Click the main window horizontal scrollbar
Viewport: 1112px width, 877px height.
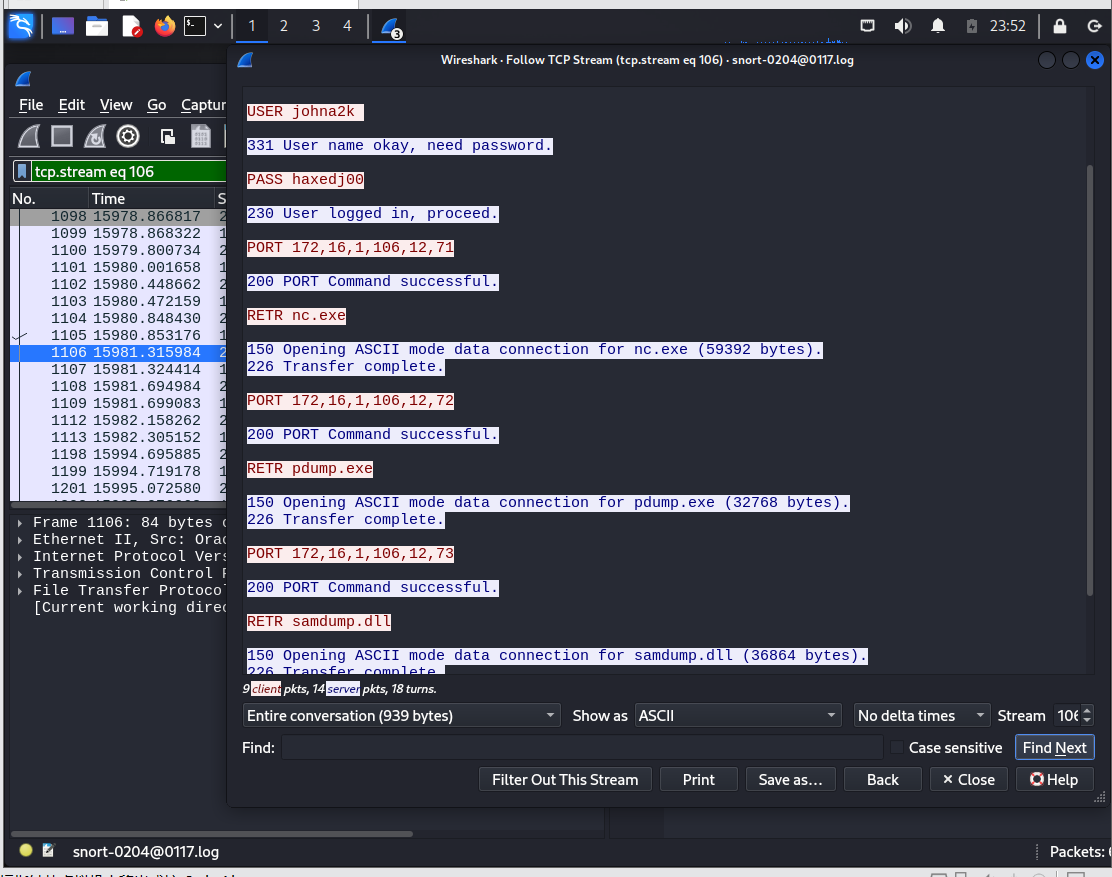click(212, 834)
